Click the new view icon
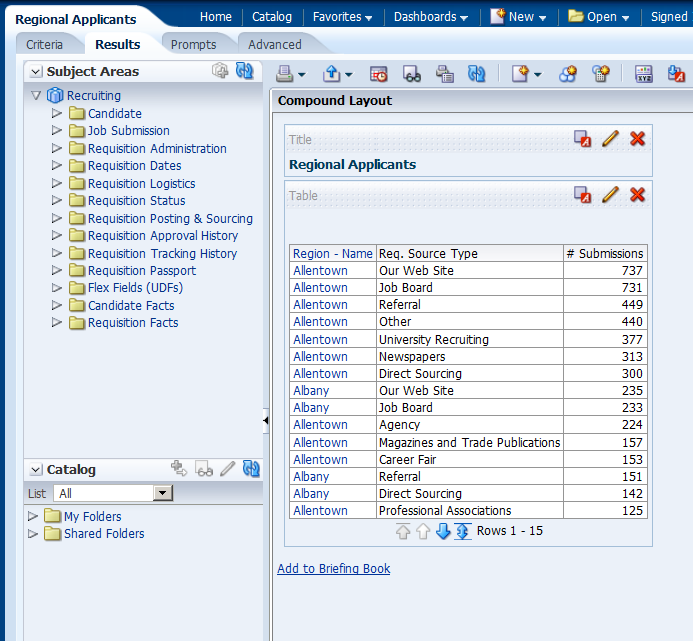This screenshot has height=641, width=693. 520,73
